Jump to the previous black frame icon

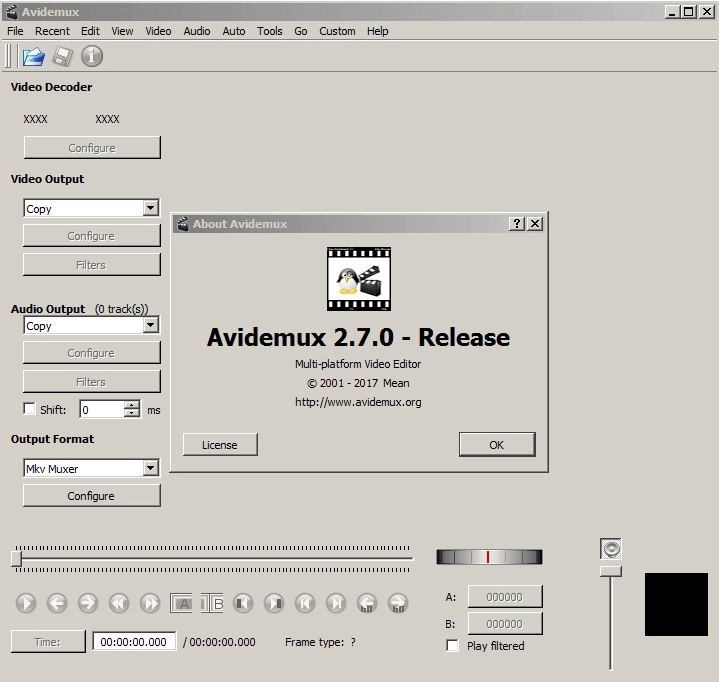click(243, 603)
